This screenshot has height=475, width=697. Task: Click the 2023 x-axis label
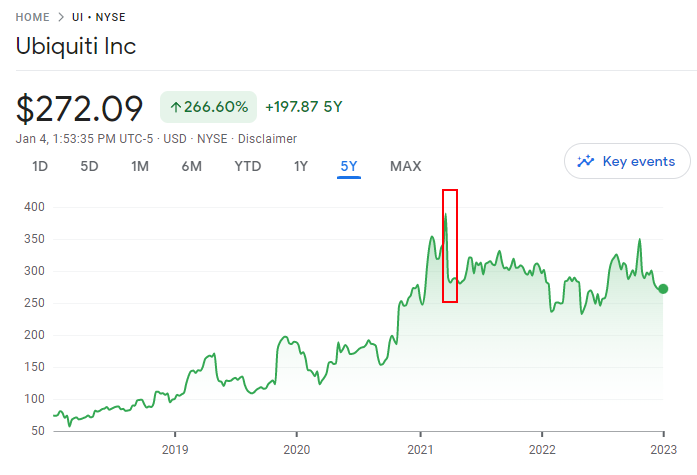(x=663, y=450)
